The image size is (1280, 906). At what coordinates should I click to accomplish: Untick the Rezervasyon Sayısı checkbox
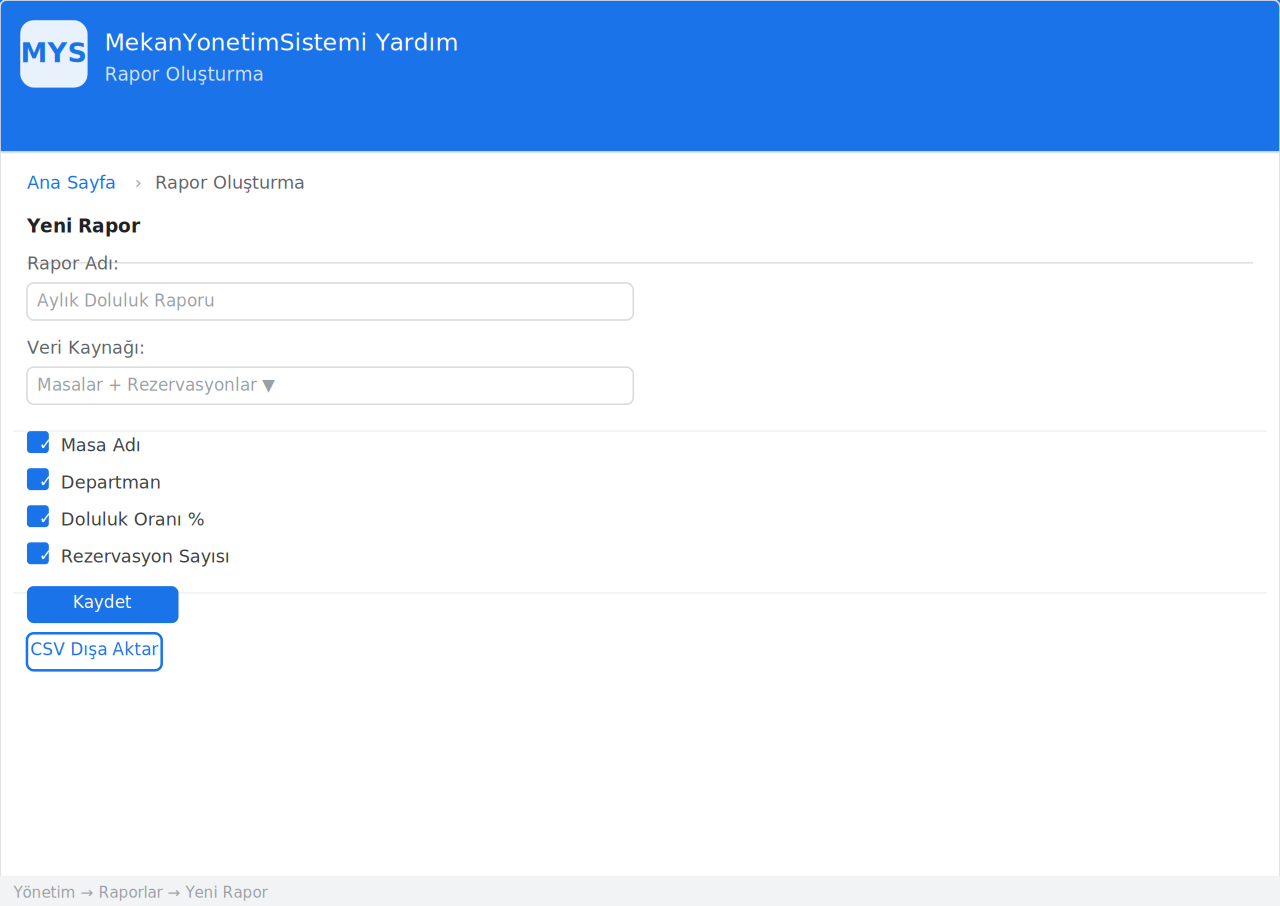click(38, 554)
